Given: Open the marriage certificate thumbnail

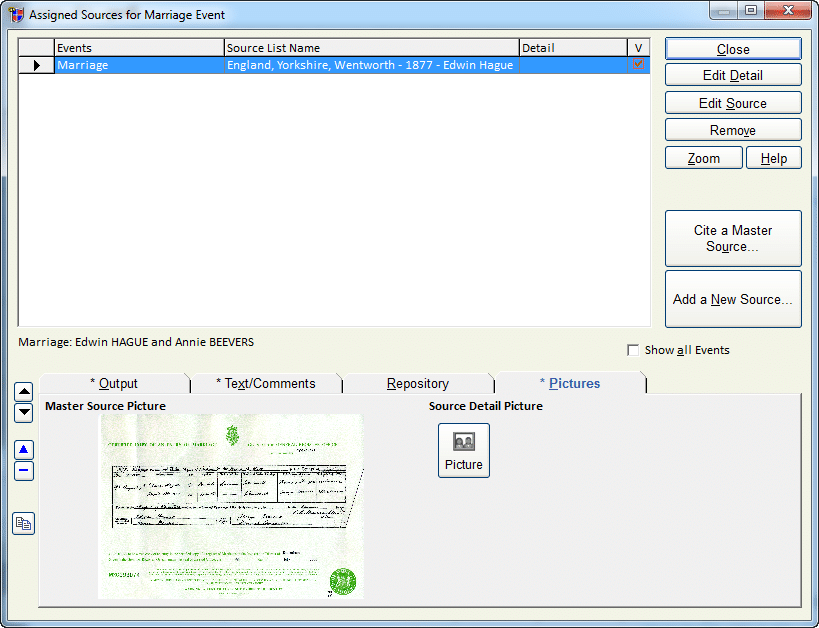Looking at the screenshot, I should (x=231, y=506).
